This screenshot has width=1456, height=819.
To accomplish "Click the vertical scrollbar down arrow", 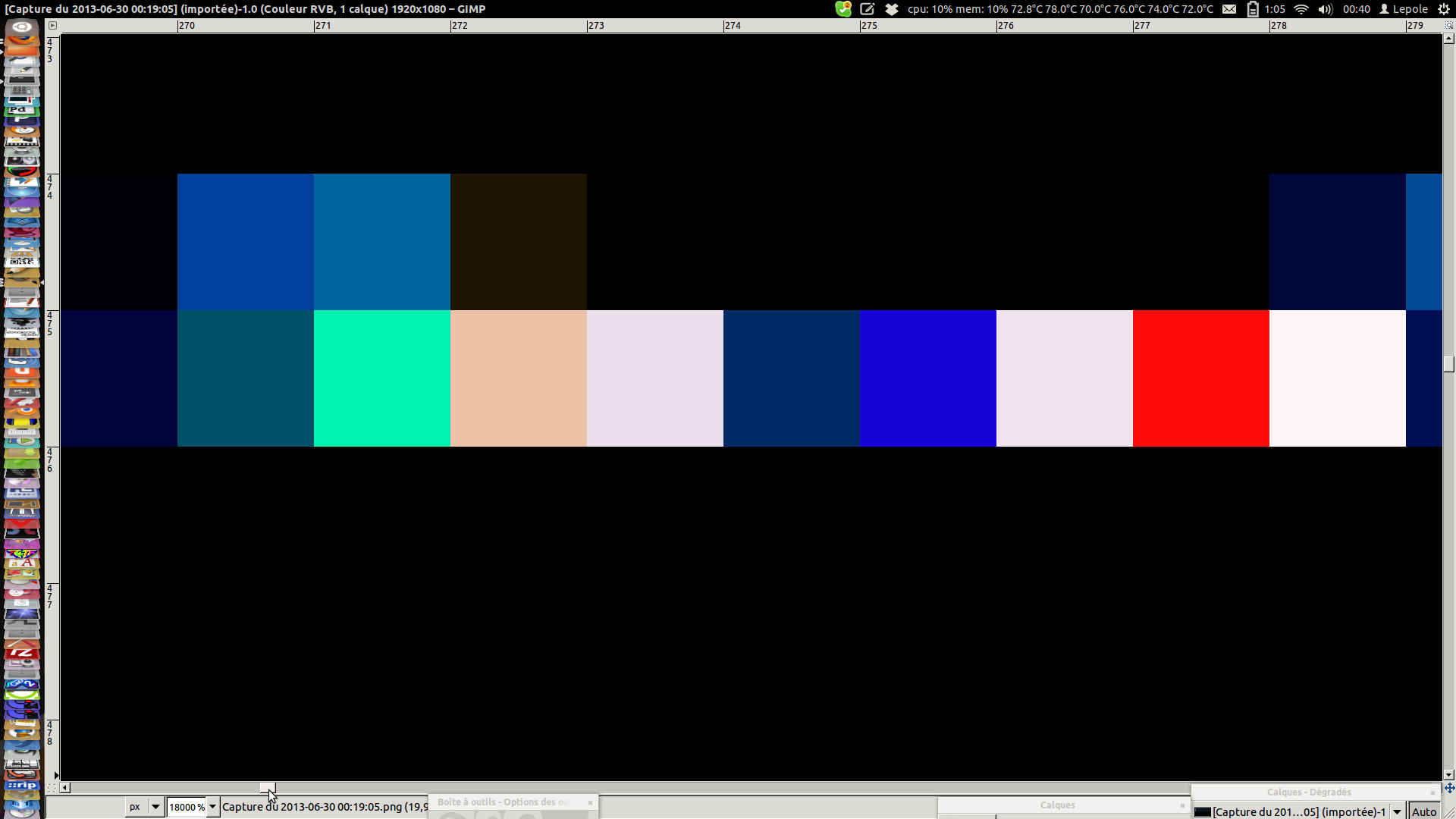I will click(x=1449, y=775).
